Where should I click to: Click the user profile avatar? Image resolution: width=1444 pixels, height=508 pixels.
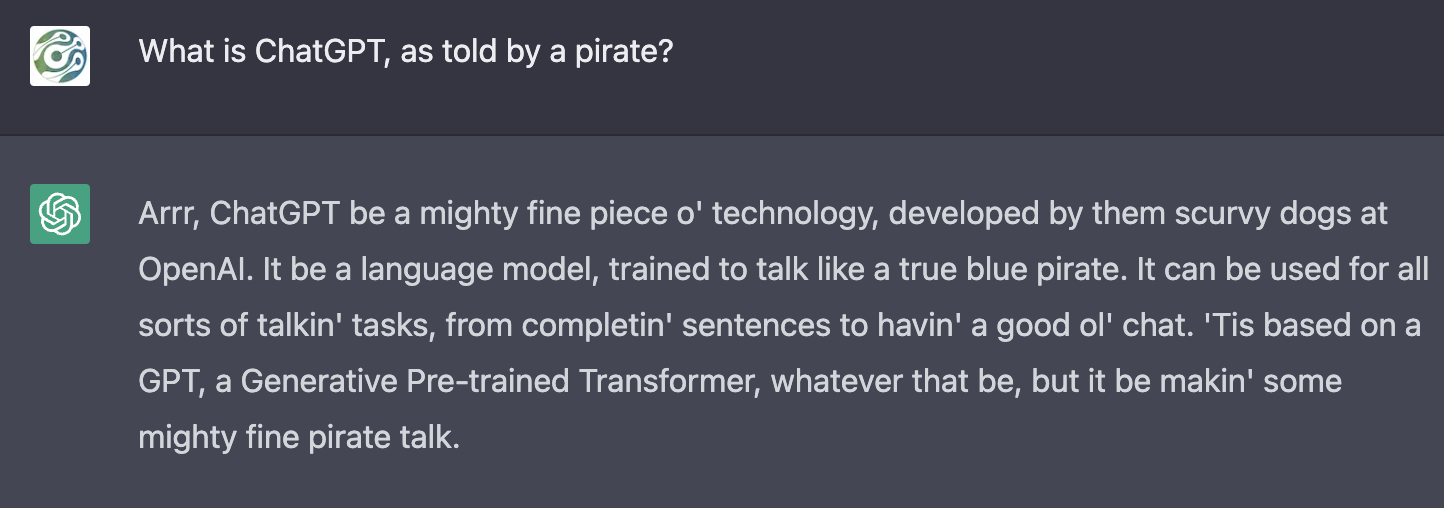pos(60,56)
